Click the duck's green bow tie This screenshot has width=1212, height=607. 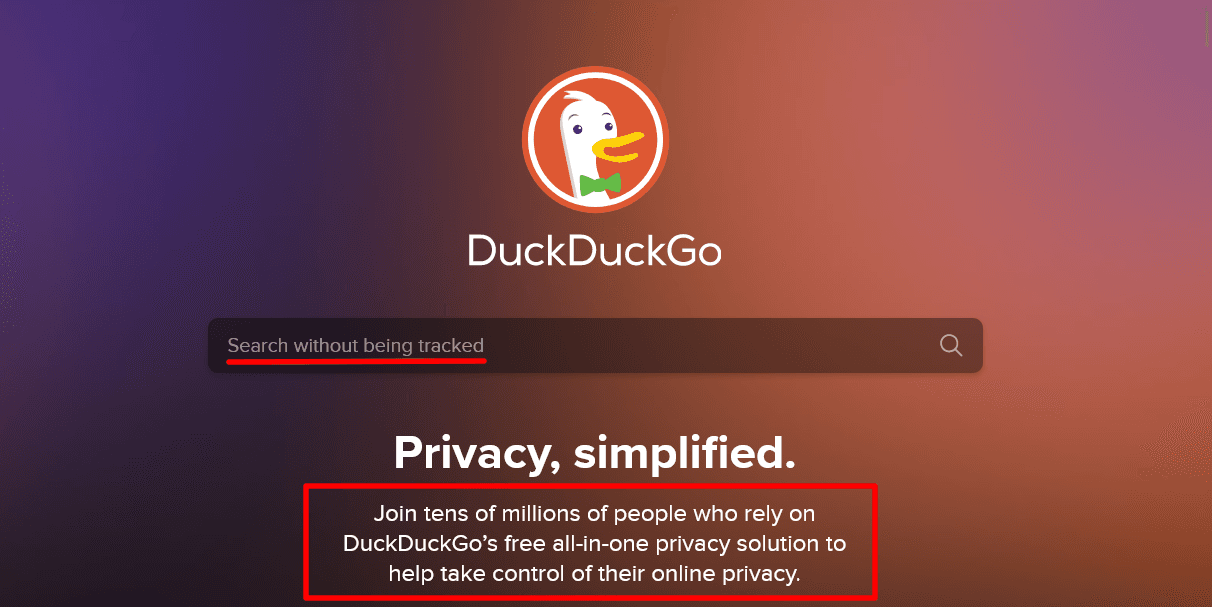(x=600, y=184)
